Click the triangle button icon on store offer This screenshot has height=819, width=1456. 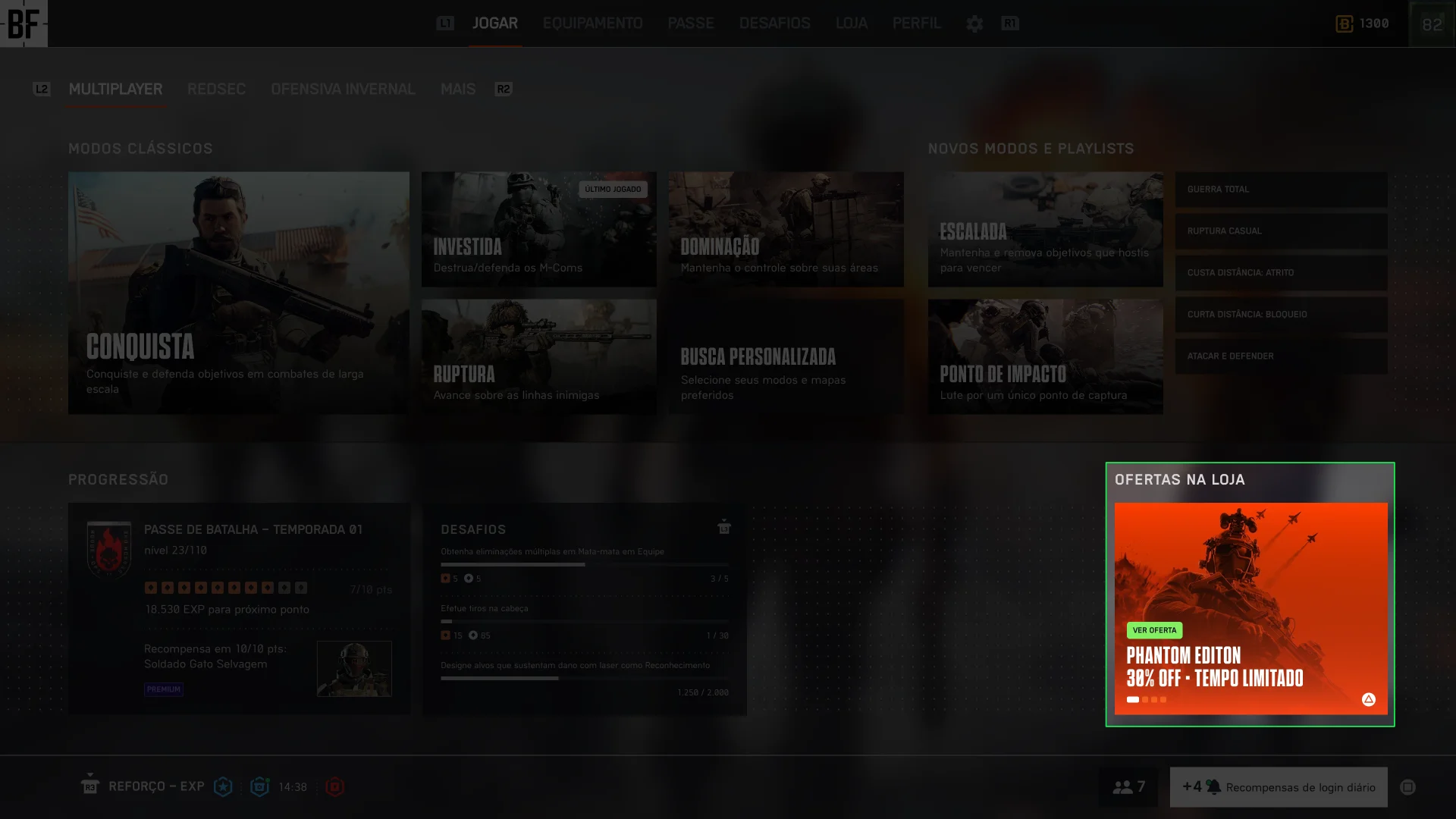[1368, 699]
